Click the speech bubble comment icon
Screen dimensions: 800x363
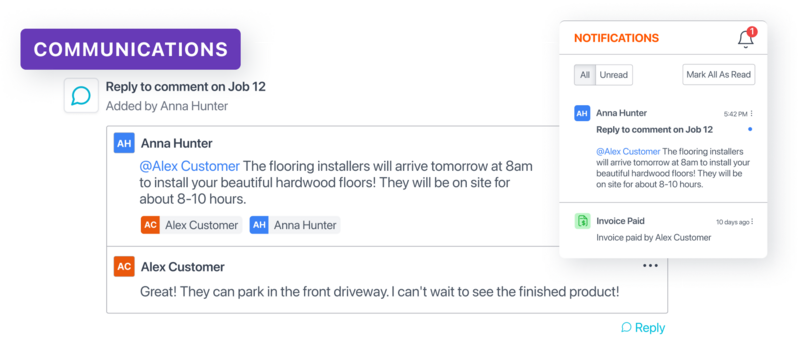[81, 95]
